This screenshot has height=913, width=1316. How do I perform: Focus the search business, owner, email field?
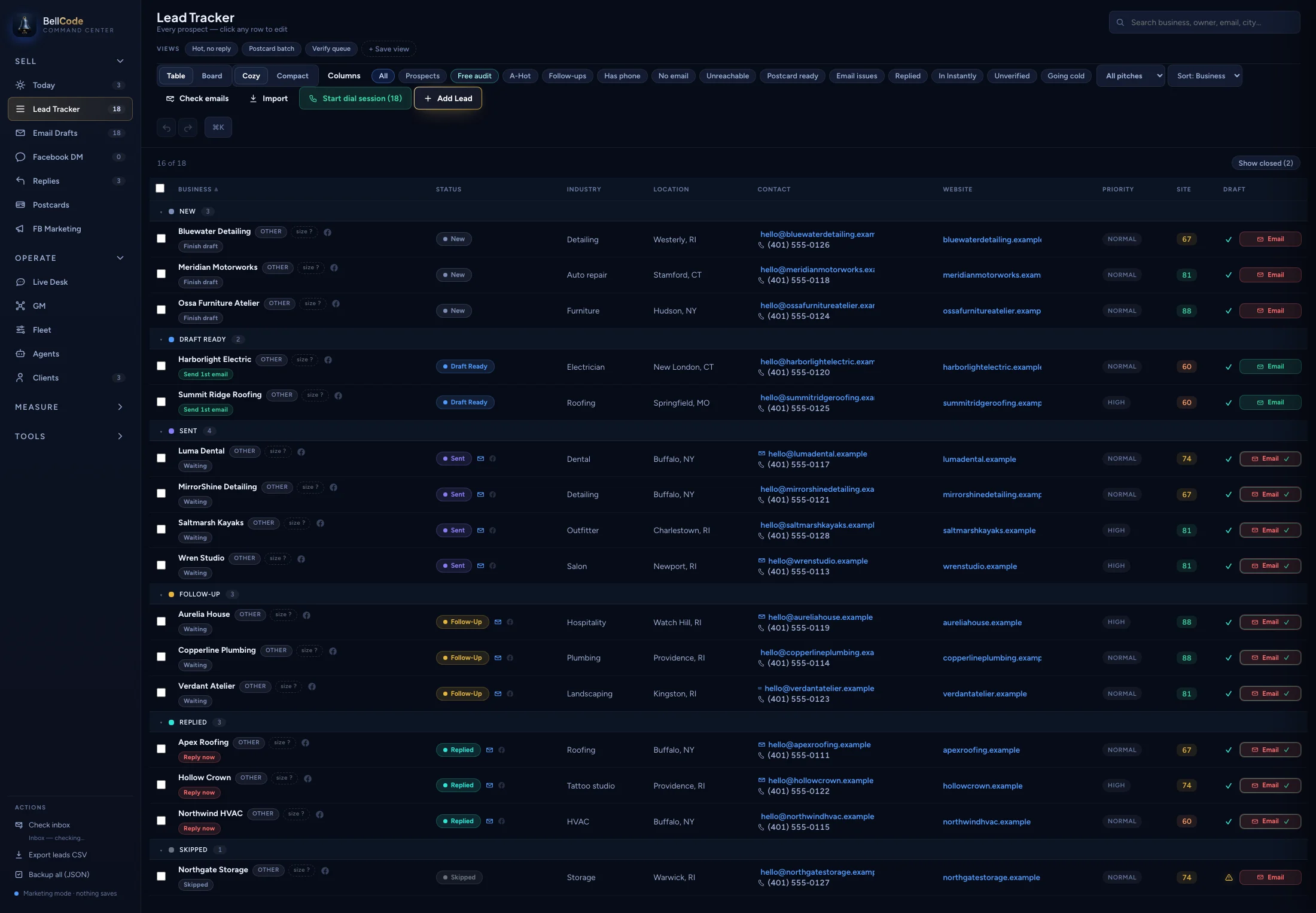pyautogui.click(x=1204, y=23)
